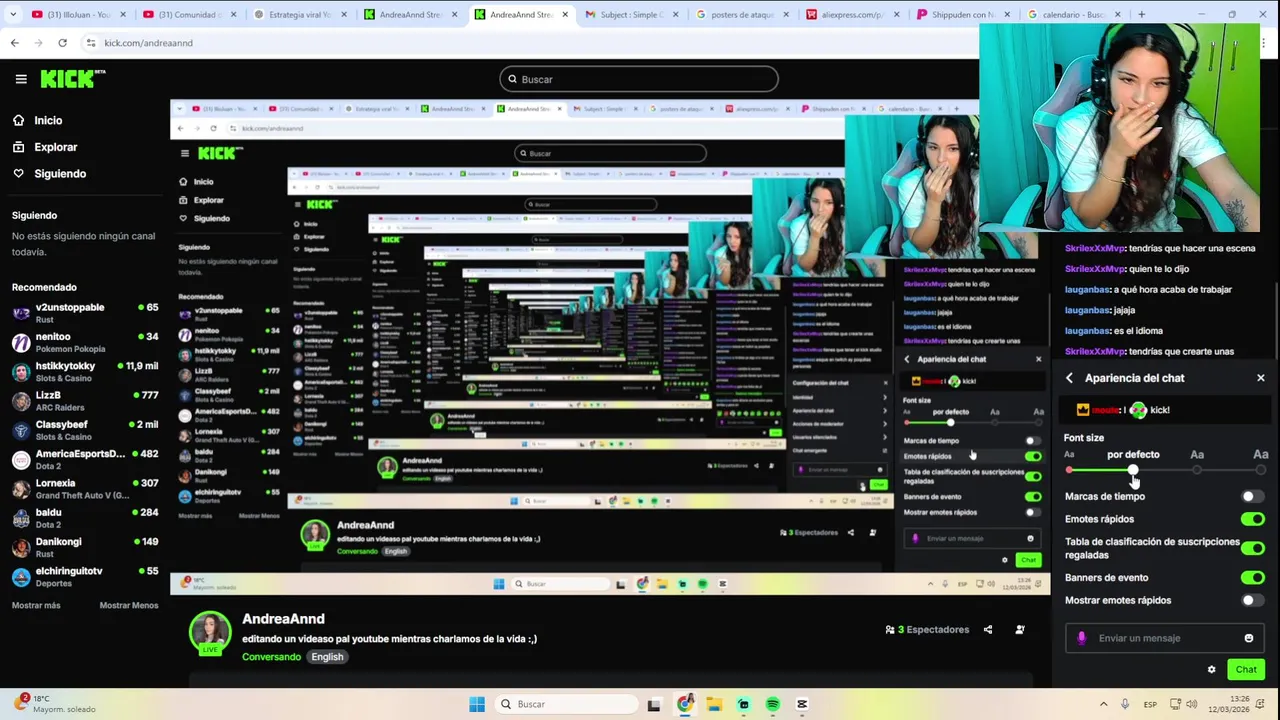This screenshot has width=1280, height=720.
Task: Switch to aliexpress.com tab
Action: (x=851, y=15)
